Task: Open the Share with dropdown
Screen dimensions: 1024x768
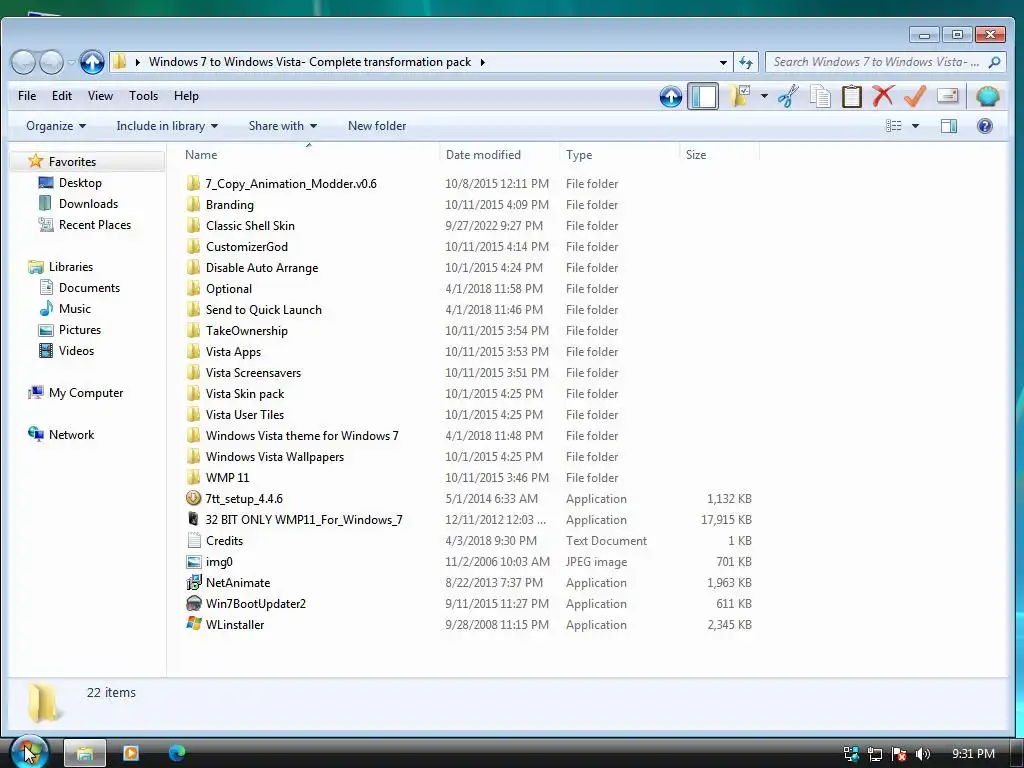Action: click(x=283, y=126)
